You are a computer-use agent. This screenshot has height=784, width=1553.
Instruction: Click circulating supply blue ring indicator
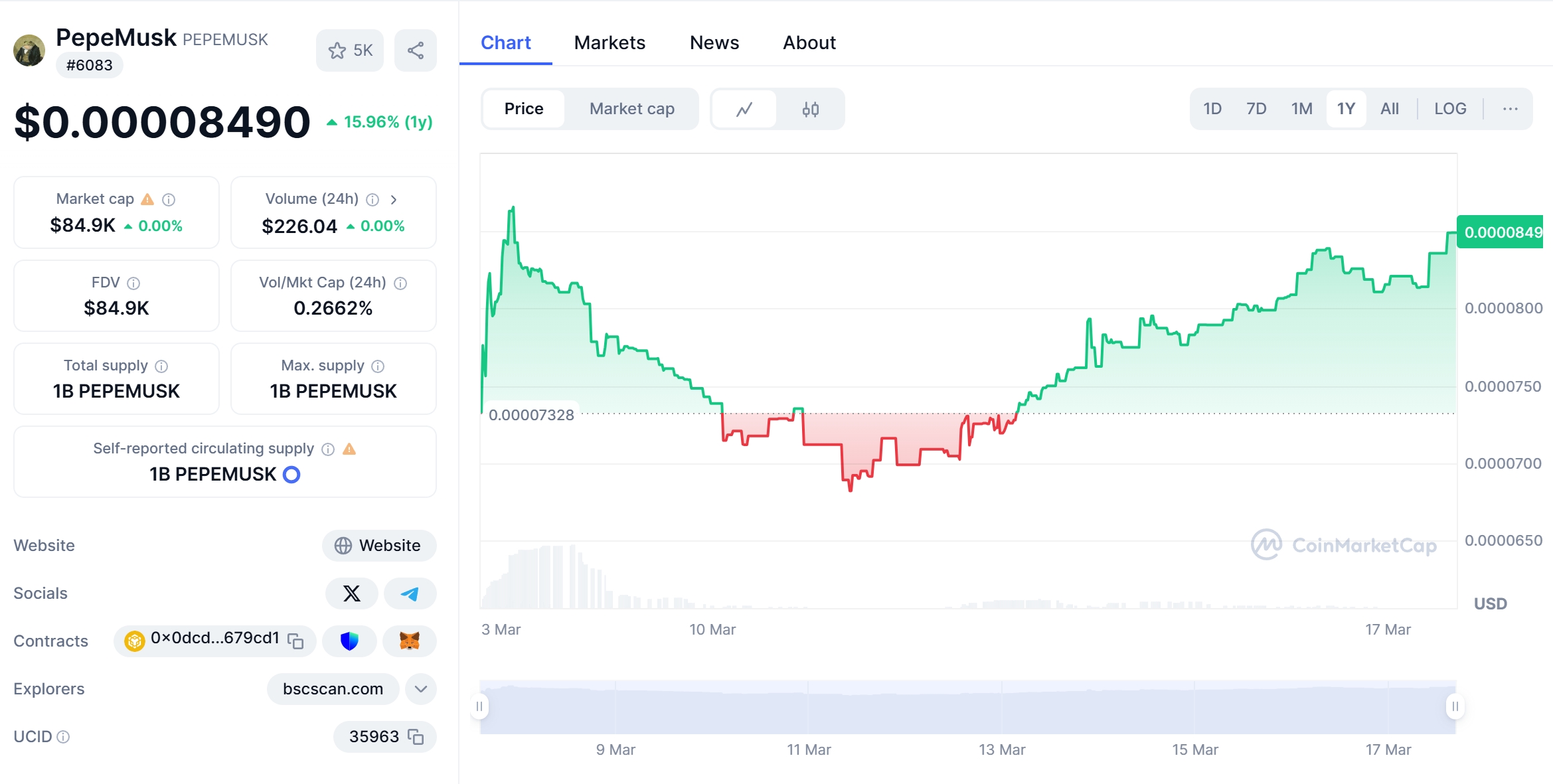tap(291, 475)
